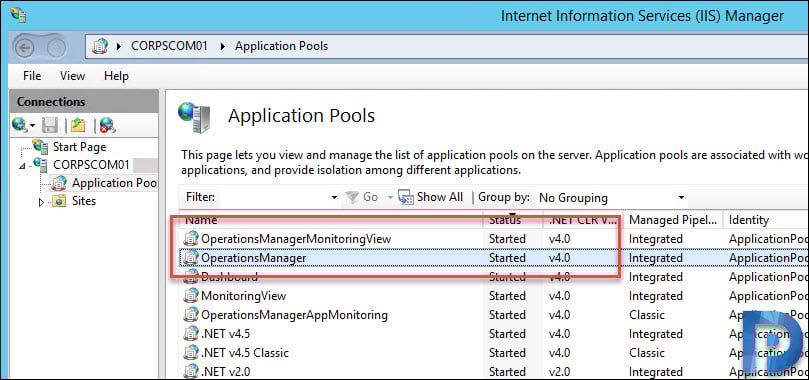Sort by the Identity column header
Viewport: 809px width, 380px height.
click(766, 220)
